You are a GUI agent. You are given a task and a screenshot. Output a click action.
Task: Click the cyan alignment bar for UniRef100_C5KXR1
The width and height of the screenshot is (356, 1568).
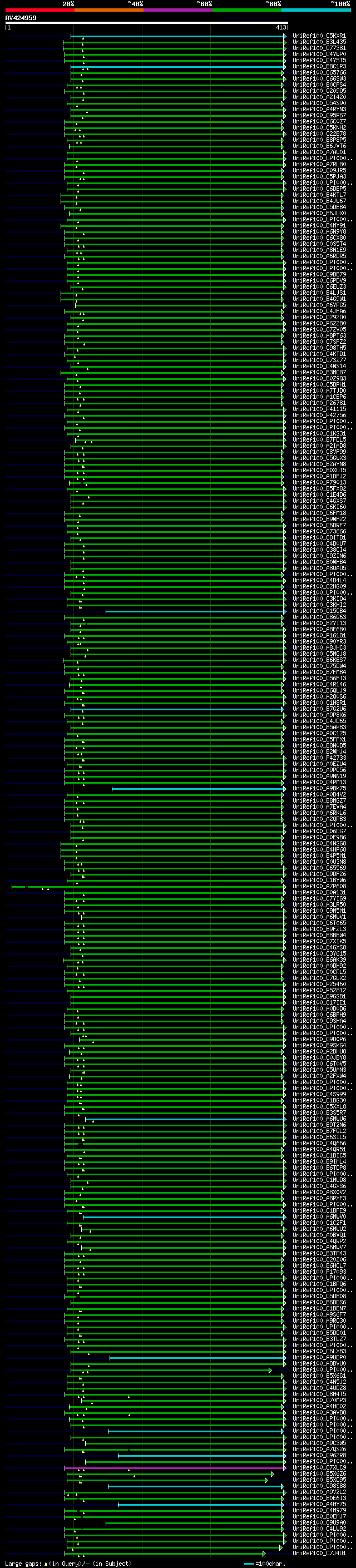pos(177,36)
